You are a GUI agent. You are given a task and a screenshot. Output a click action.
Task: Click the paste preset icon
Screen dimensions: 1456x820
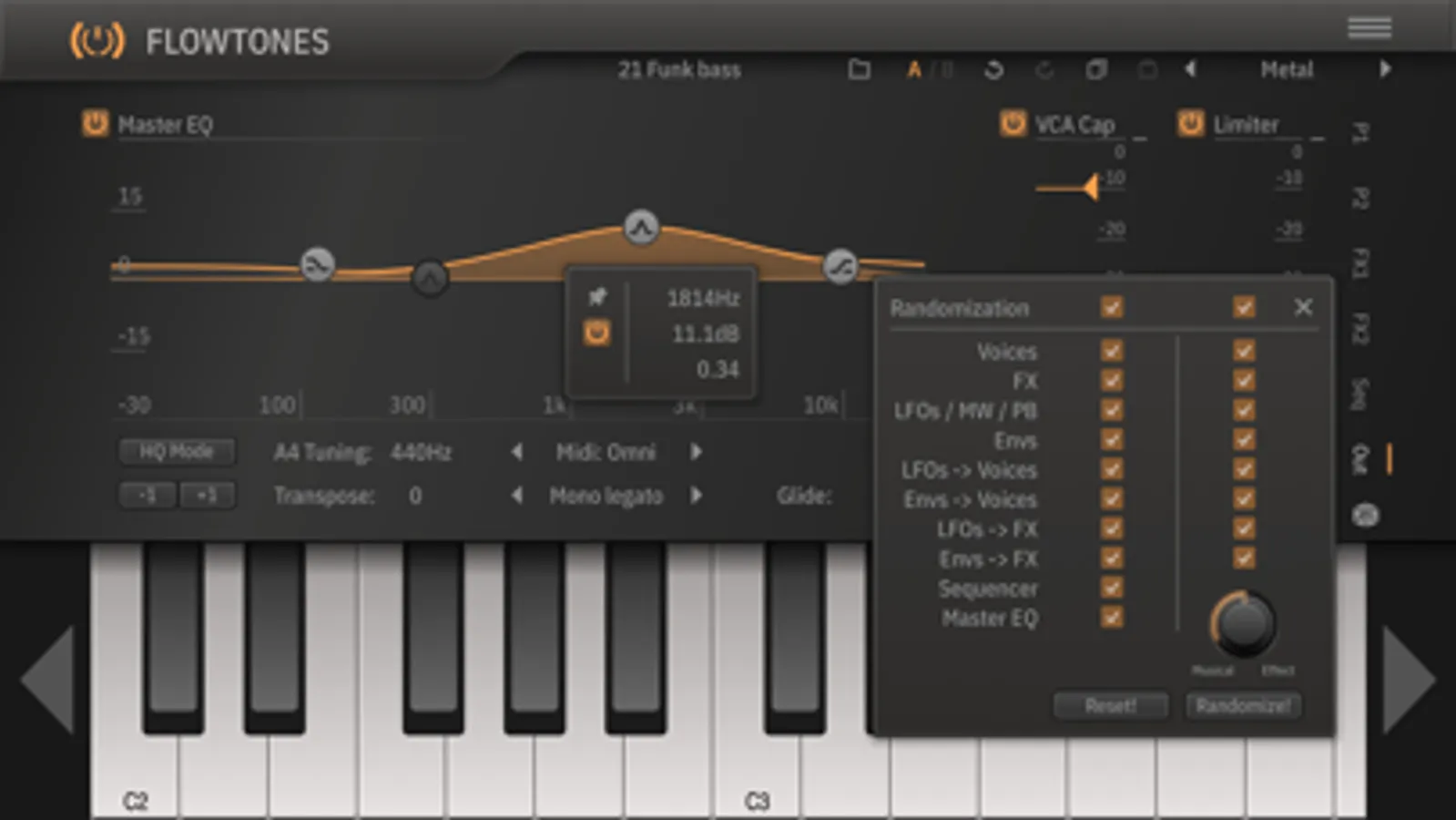1147,69
